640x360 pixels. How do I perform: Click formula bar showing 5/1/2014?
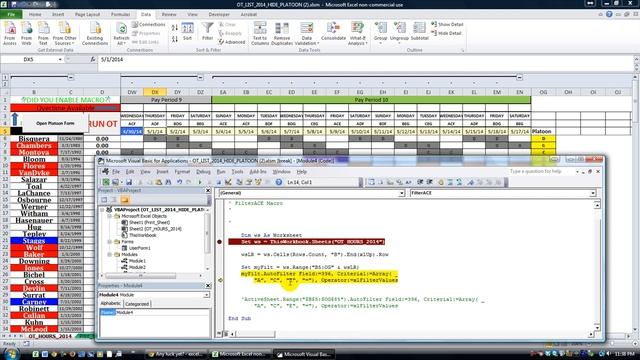365,60
